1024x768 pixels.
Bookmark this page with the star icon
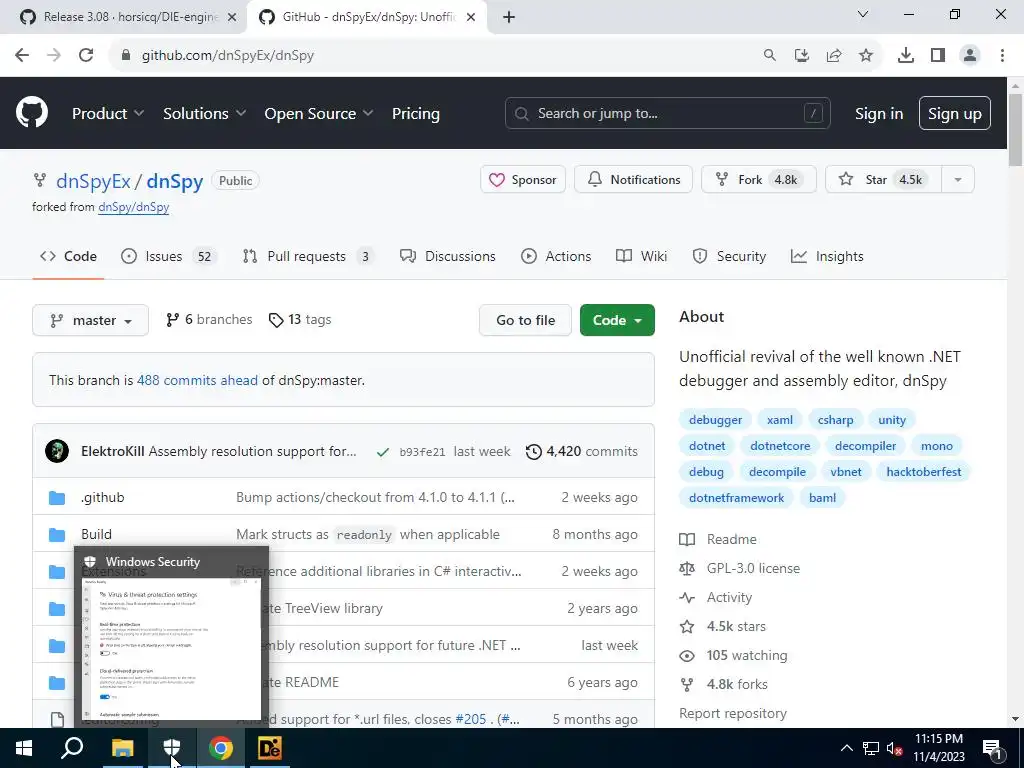tap(866, 56)
